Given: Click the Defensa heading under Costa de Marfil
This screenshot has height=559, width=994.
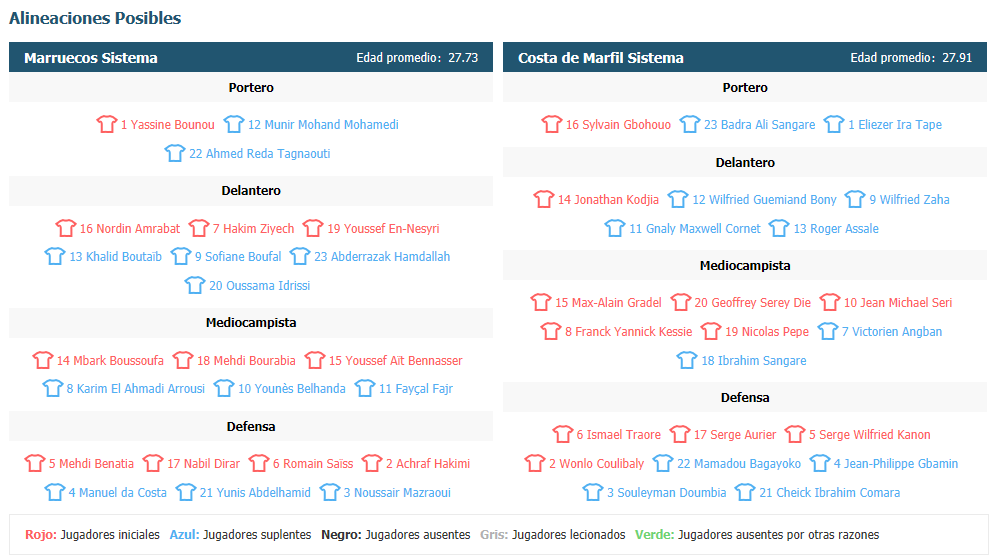Looking at the screenshot, I should point(745,397).
